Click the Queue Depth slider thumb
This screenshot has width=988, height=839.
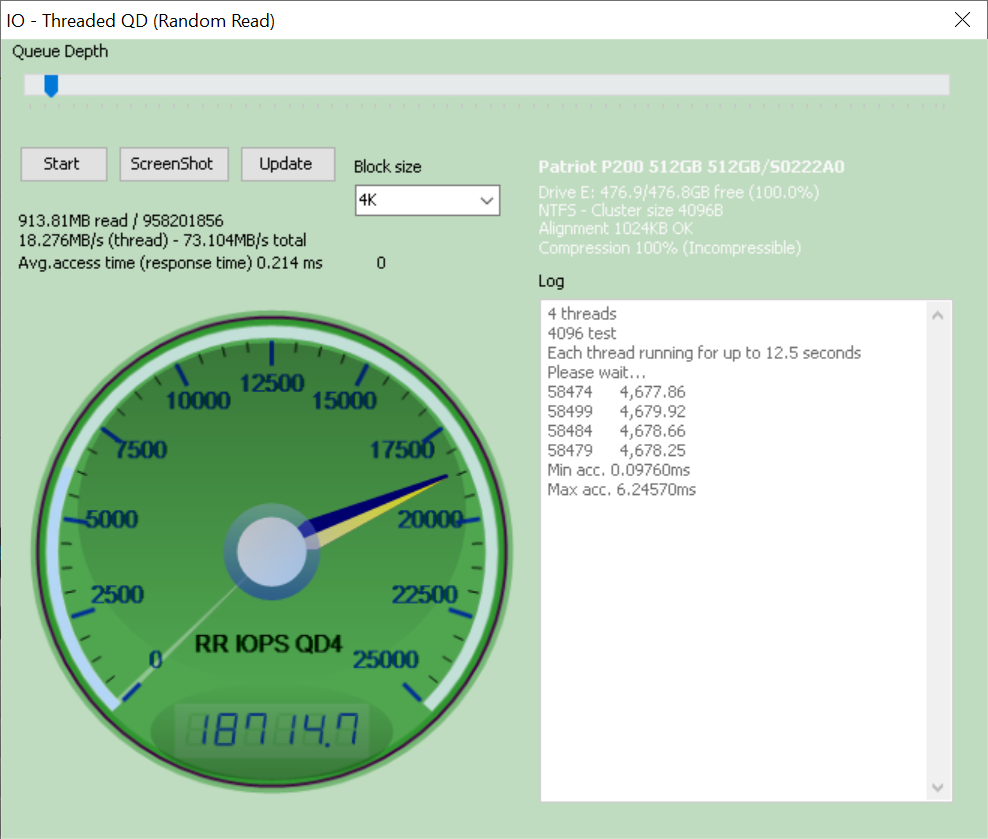[x=51, y=86]
